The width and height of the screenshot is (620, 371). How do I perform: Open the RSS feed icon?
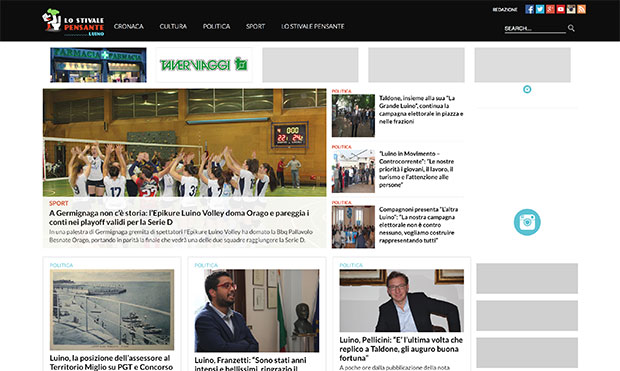click(581, 9)
